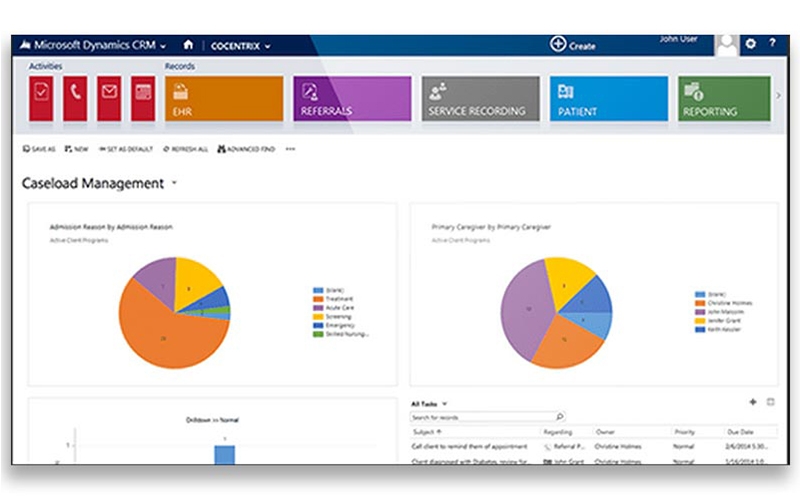800x500 pixels.
Task: Click the Skilled Nursing legend entry
Action: [341, 334]
